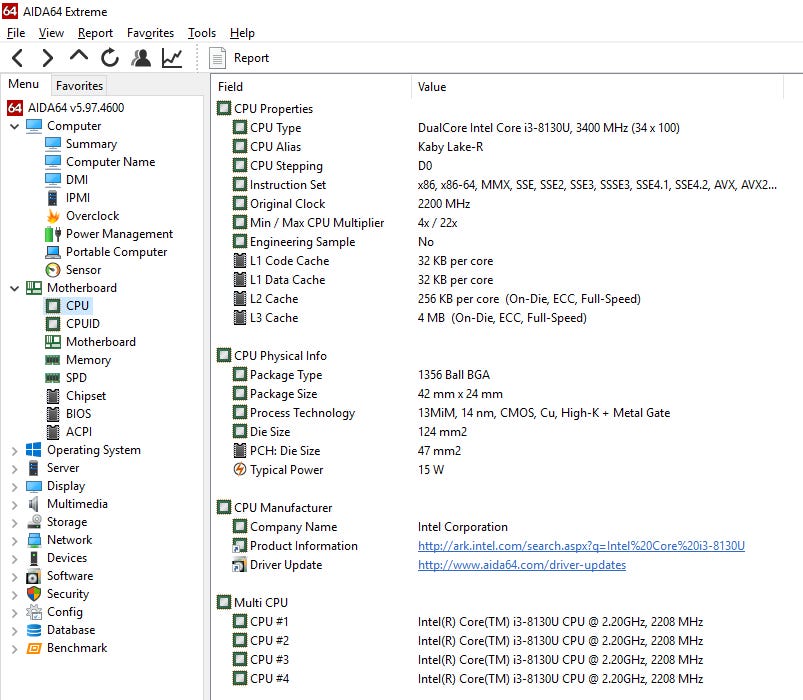Click the Report button in toolbar
The height and width of the screenshot is (700, 803).
[240, 58]
